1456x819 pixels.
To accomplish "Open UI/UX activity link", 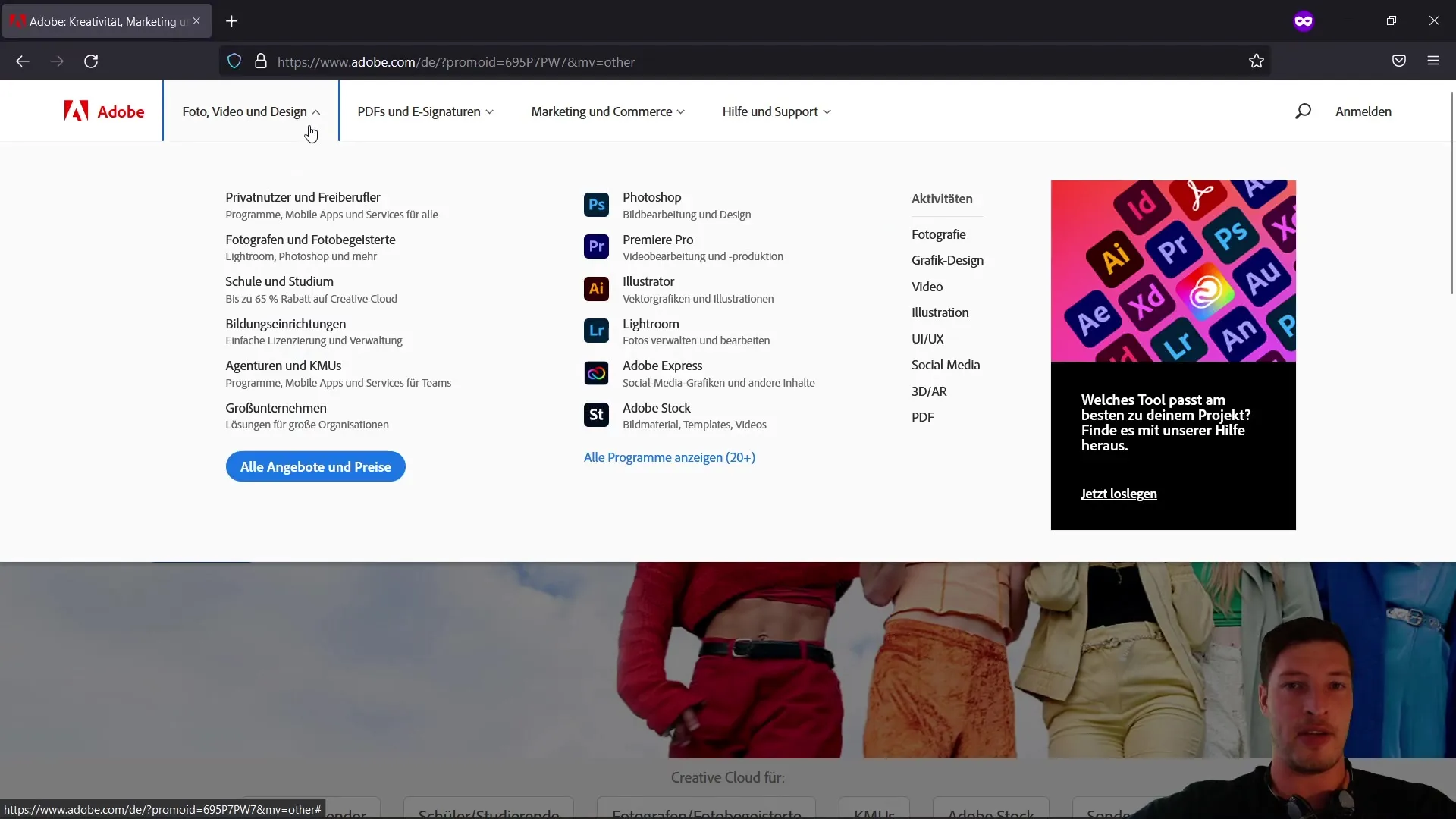I will pos(927,339).
